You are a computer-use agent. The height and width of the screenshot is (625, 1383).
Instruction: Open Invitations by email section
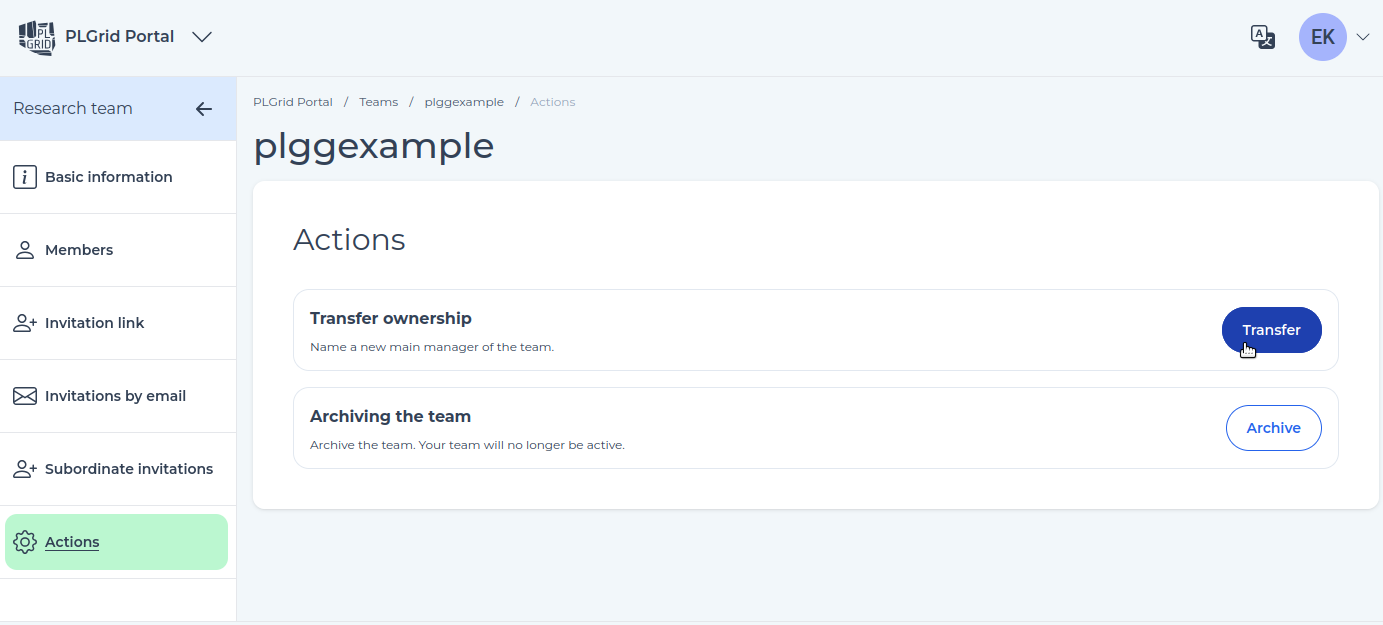point(118,396)
